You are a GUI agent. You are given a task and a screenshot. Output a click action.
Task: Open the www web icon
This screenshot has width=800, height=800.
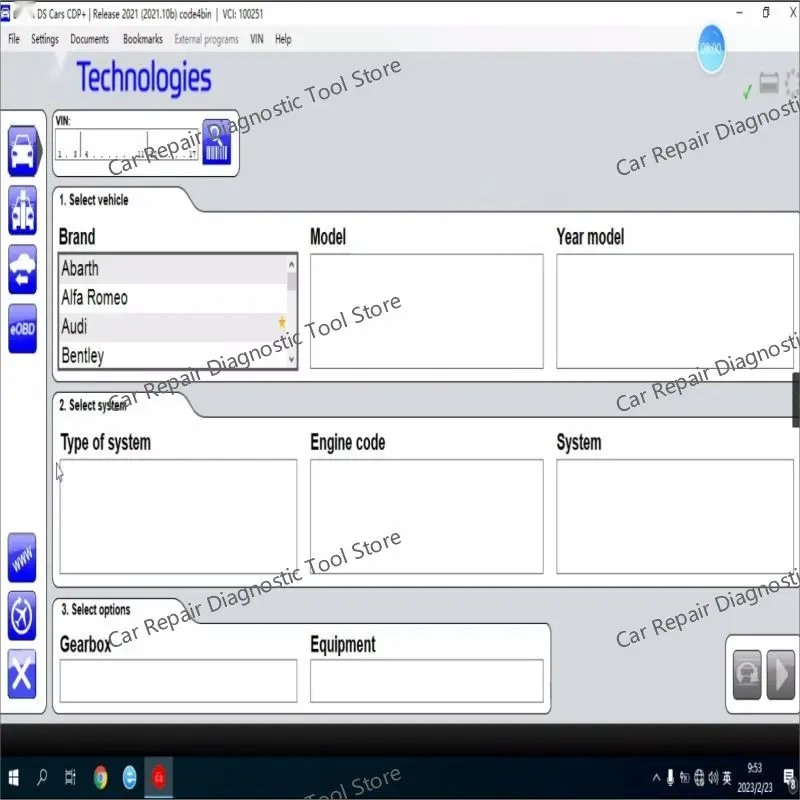coord(22,558)
